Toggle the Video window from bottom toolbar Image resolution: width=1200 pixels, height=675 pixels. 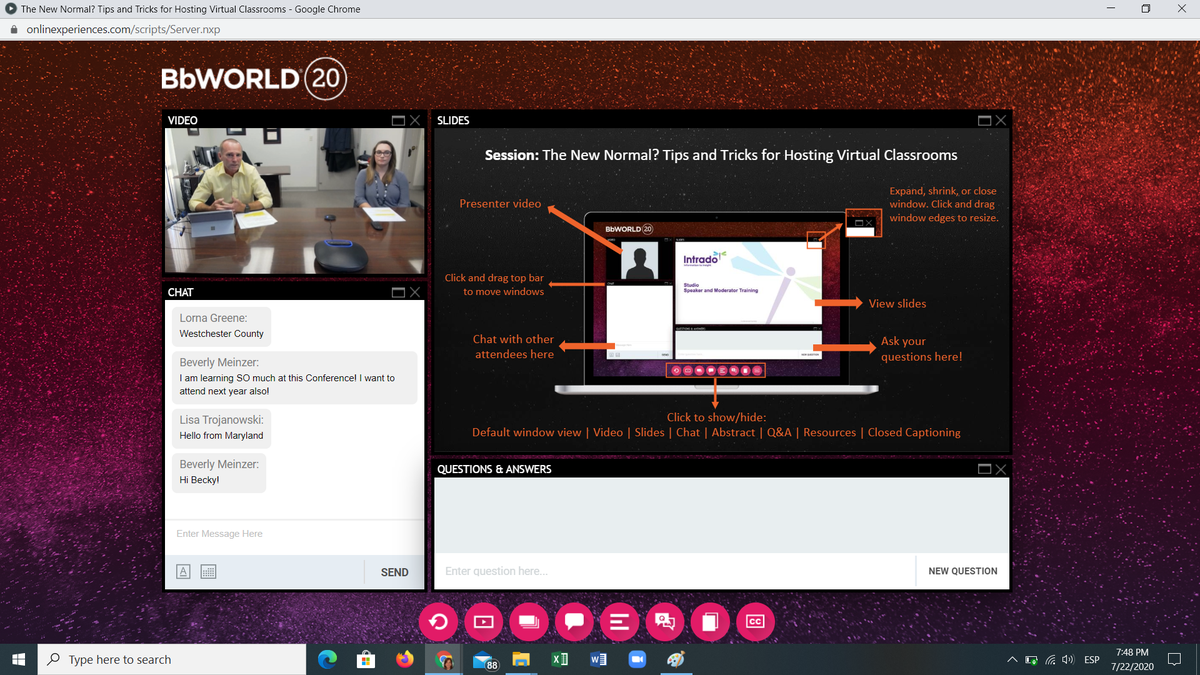[x=483, y=622]
